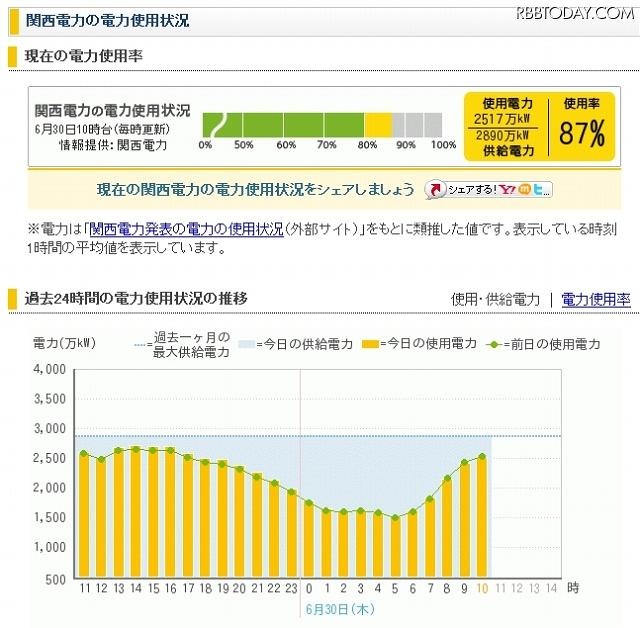This screenshot has width=640, height=628.
Task: Click the 電力(万kW) axis title
Action: [x=64, y=343]
